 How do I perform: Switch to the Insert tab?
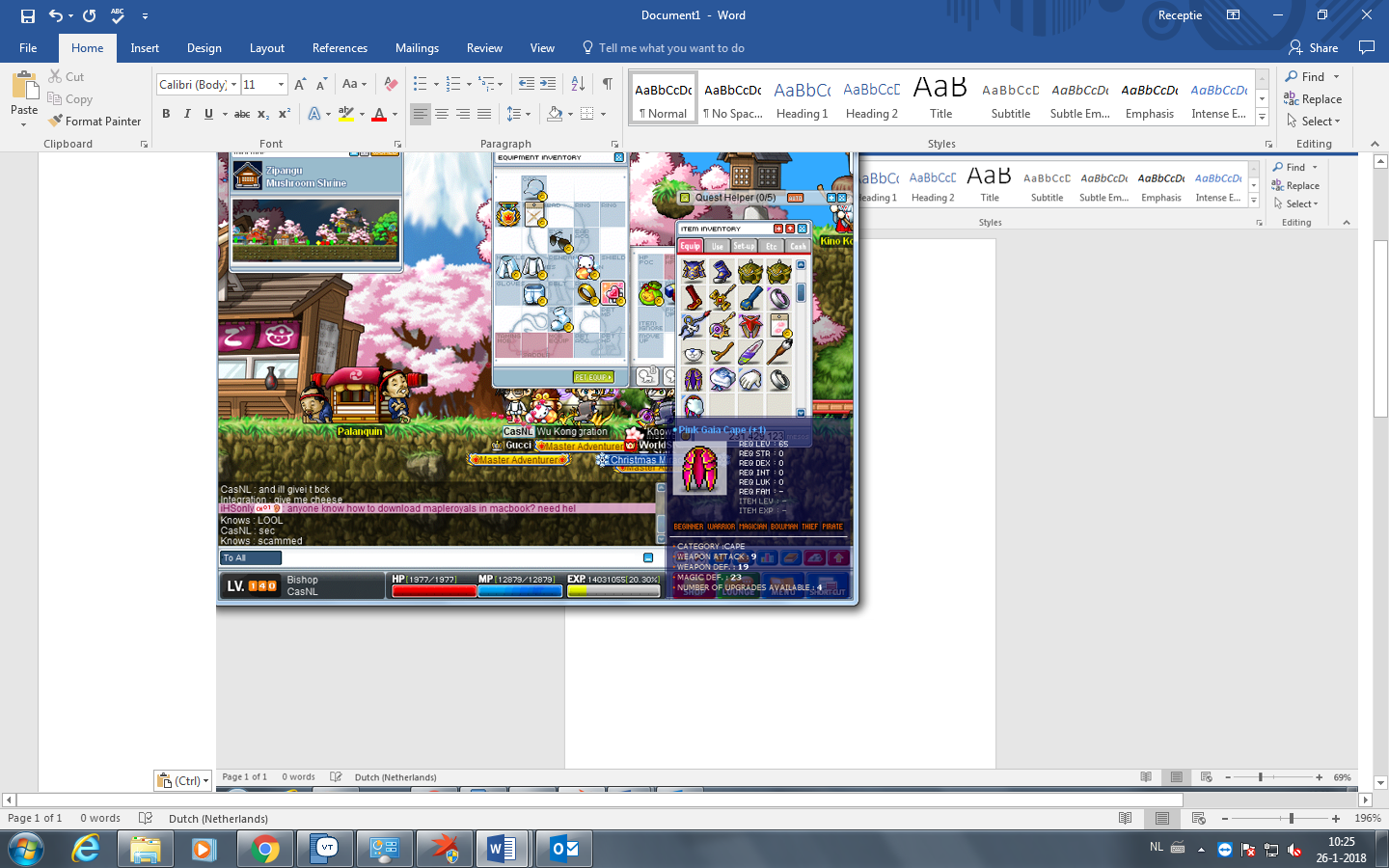[145, 47]
